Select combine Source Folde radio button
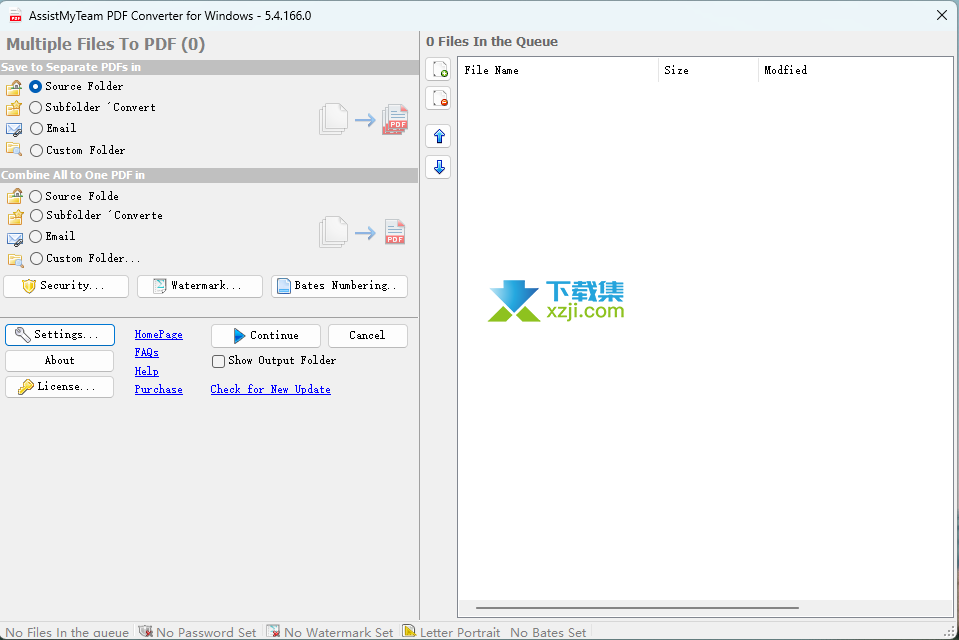This screenshot has height=640, width=959. [35, 196]
